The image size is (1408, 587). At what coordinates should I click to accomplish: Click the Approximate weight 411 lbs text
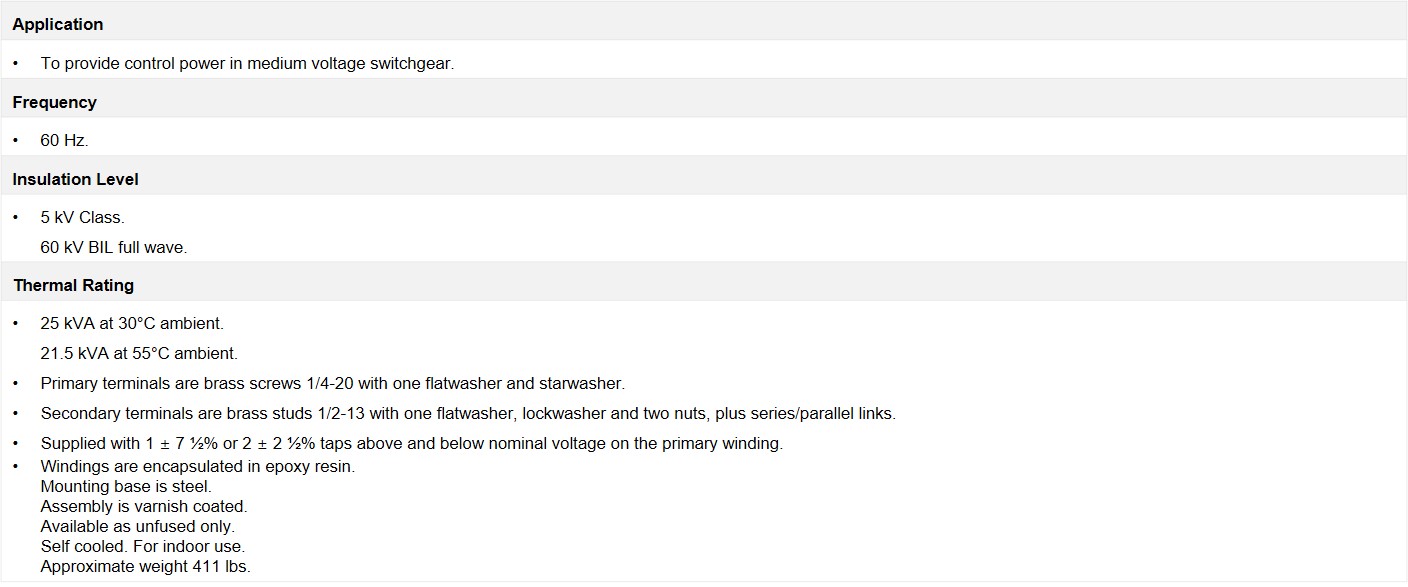pyautogui.click(x=146, y=566)
